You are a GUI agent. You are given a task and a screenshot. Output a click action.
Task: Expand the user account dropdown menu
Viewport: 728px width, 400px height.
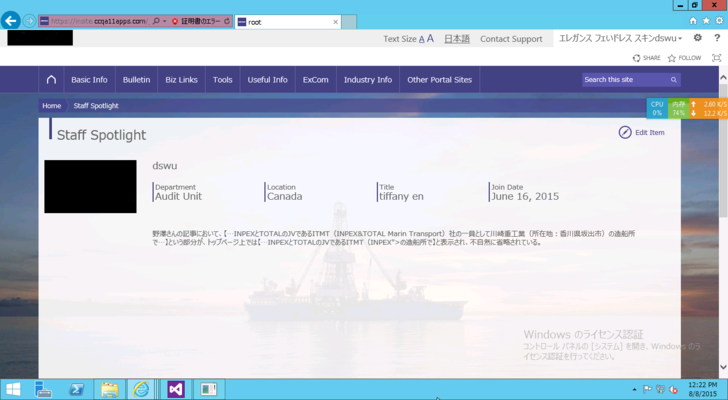[x=680, y=39]
